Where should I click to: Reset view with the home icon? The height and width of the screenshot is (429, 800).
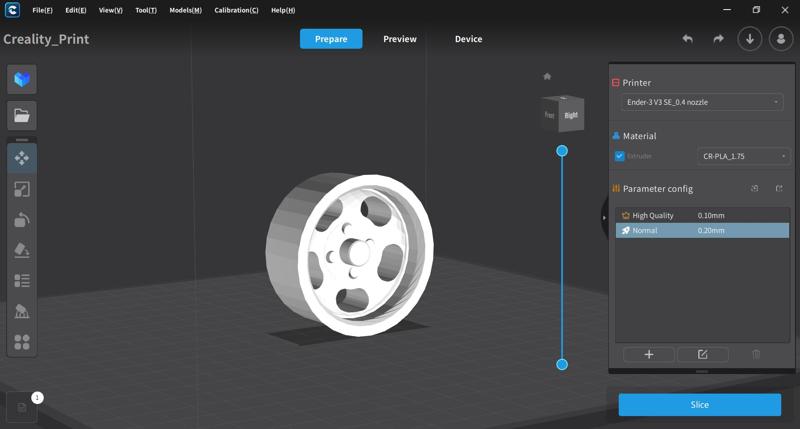coord(547,76)
